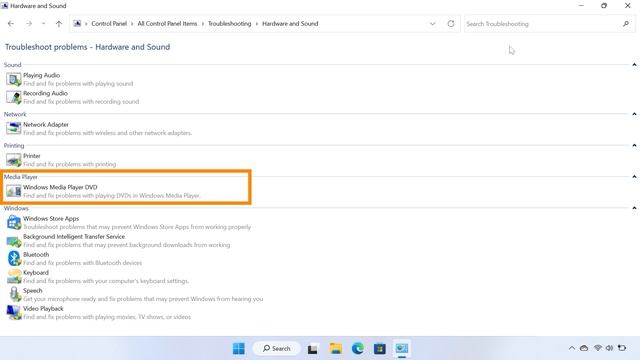Image resolution: width=640 pixels, height=360 pixels.
Task: Open the Printer troubleshooter link
Action: [x=32, y=156]
